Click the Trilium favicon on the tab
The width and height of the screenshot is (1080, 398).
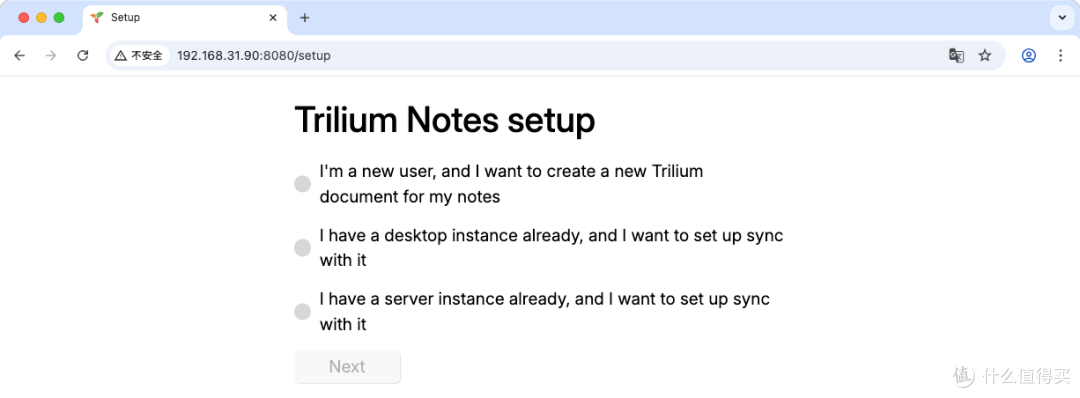click(97, 18)
